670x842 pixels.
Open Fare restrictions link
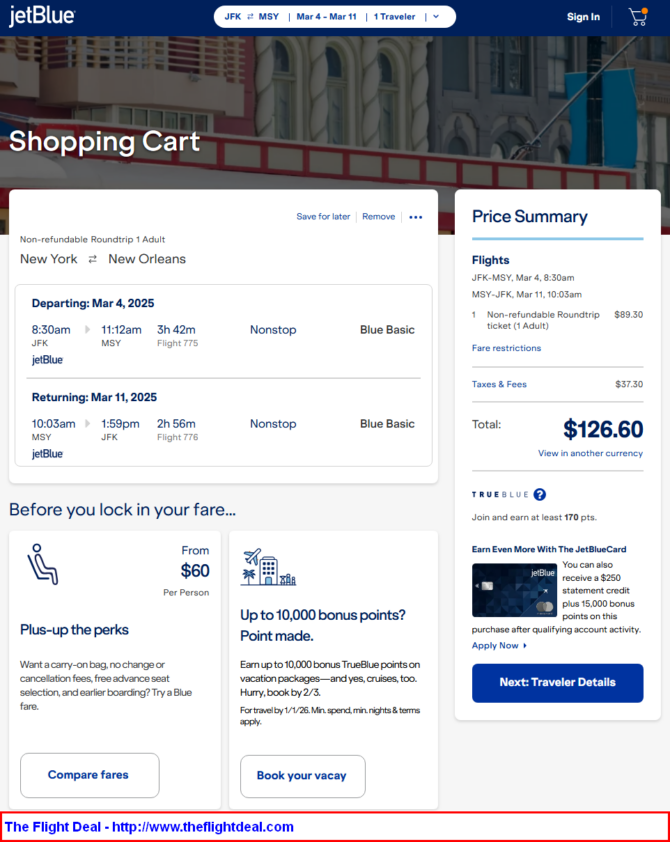(506, 348)
